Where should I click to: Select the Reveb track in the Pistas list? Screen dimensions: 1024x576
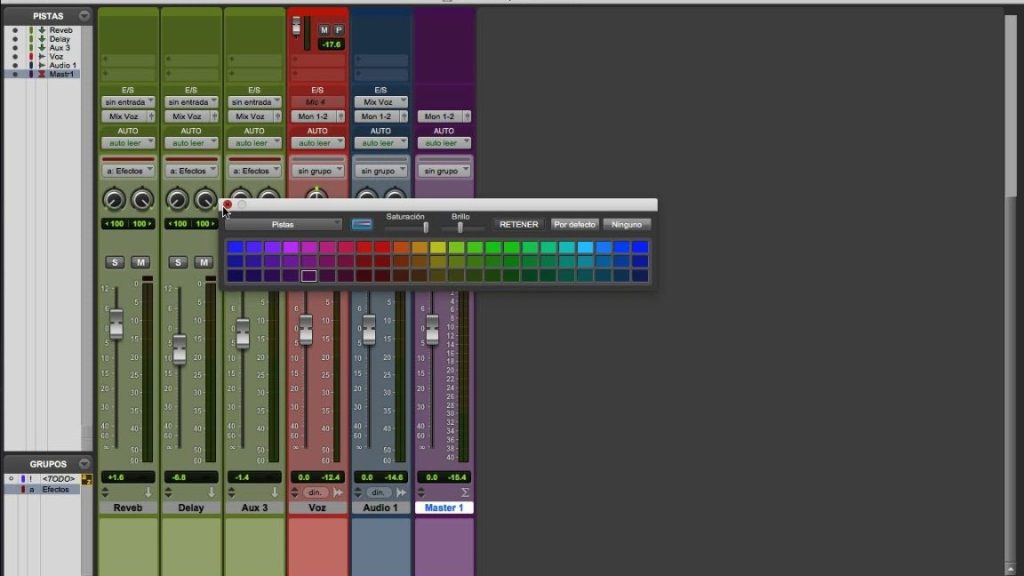61,30
